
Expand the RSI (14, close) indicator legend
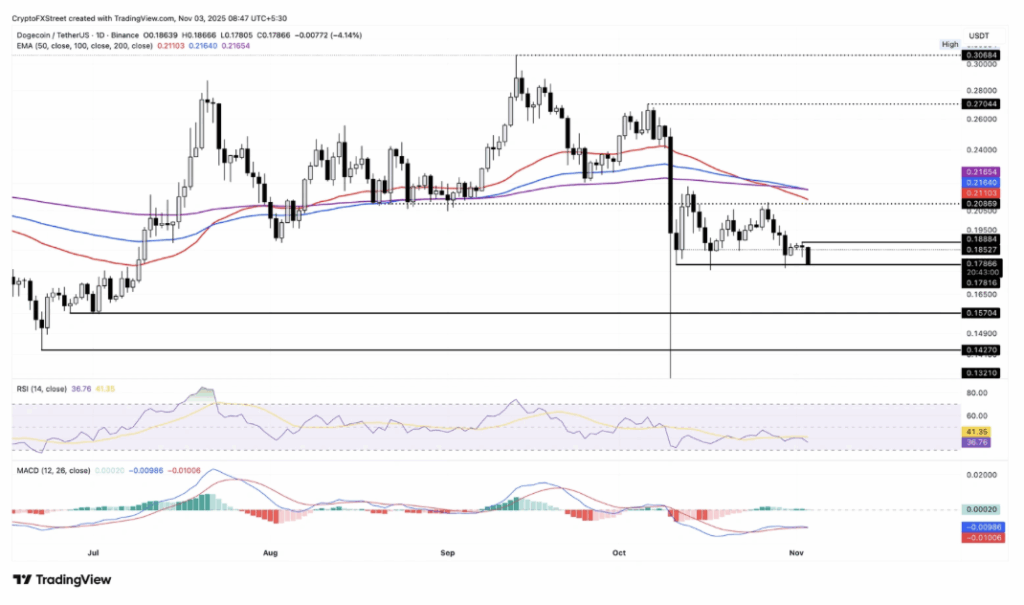coord(44,388)
